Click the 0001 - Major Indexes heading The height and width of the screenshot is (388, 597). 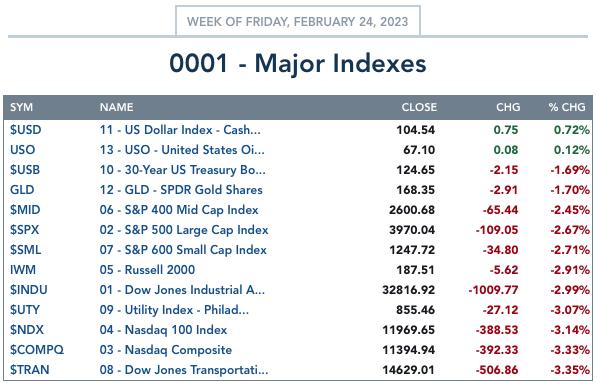(298, 63)
